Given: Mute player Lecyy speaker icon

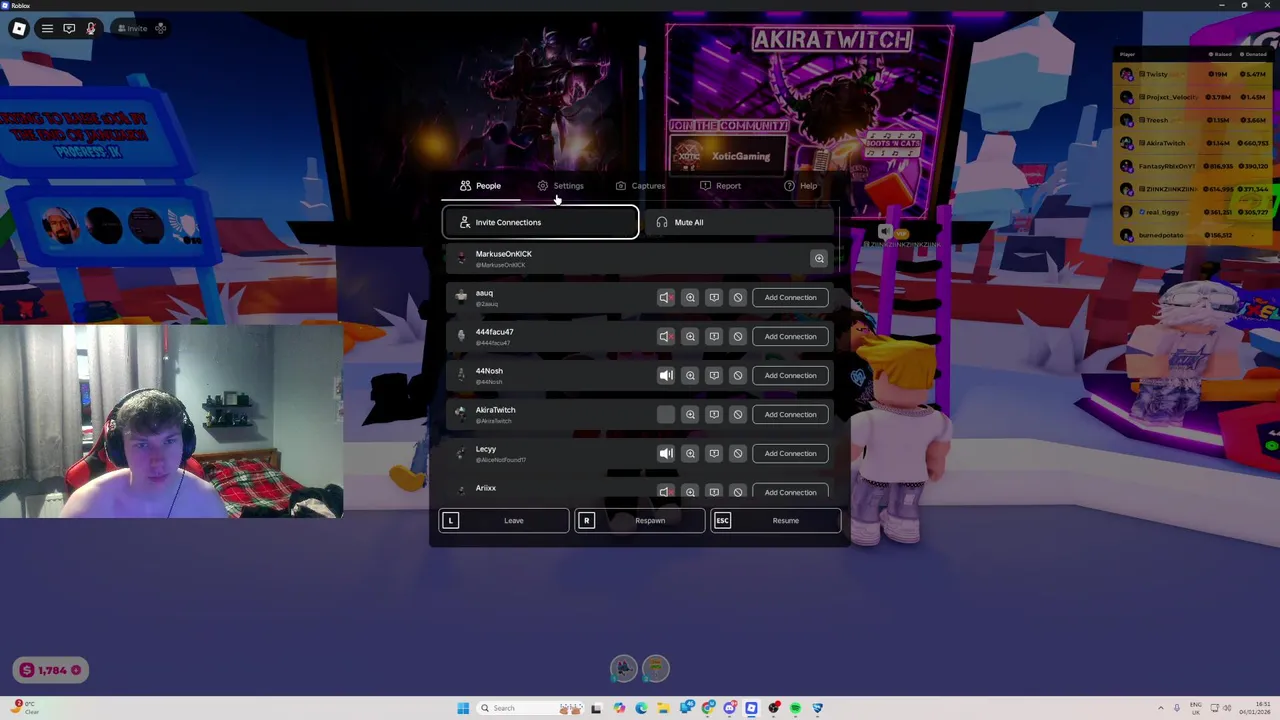Looking at the screenshot, I should 665,453.
